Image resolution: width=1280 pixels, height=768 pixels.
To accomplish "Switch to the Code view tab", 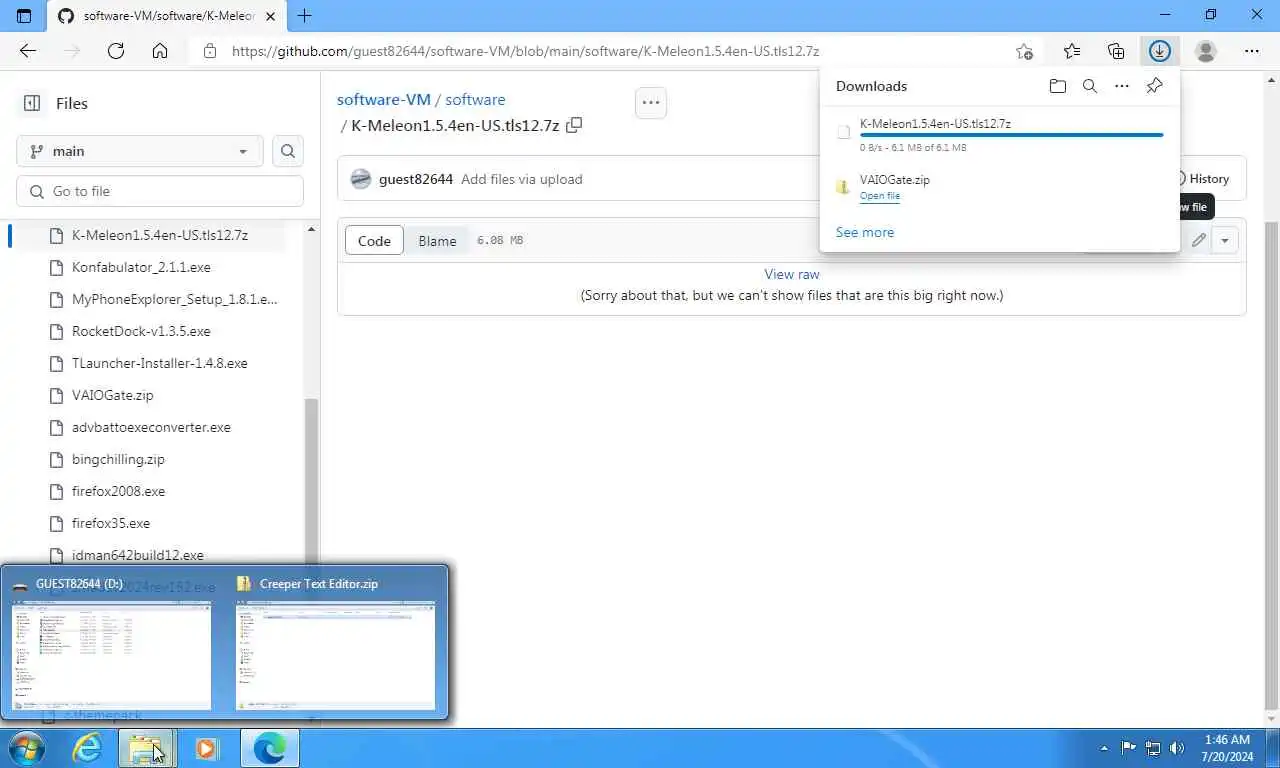I will [x=374, y=241].
